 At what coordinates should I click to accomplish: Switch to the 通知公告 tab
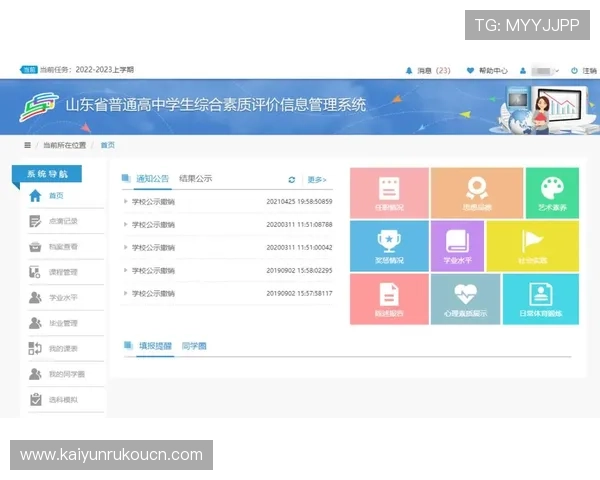tap(152, 179)
